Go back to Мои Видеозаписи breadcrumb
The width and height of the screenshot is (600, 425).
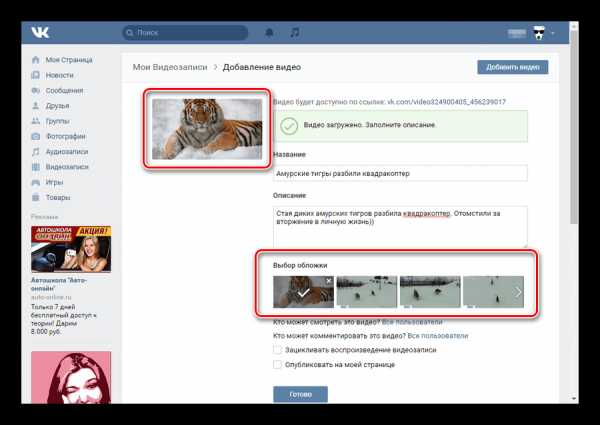(x=170, y=67)
